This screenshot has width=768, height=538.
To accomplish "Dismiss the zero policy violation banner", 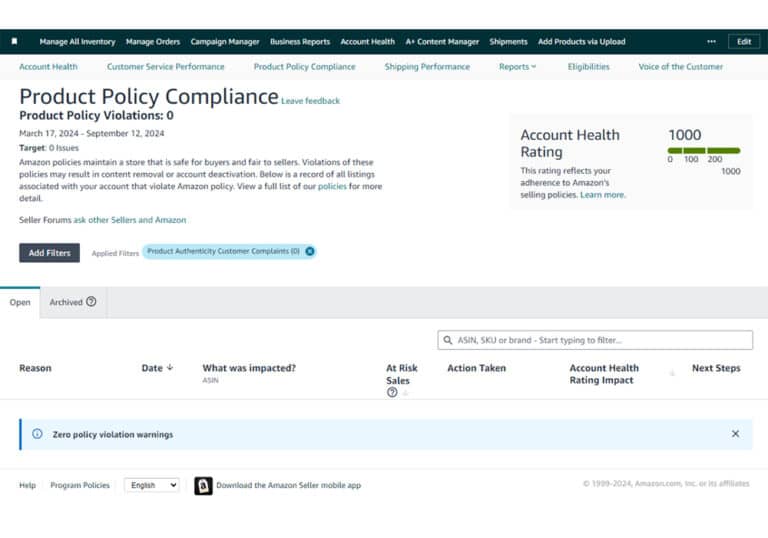I will (x=735, y=434).
